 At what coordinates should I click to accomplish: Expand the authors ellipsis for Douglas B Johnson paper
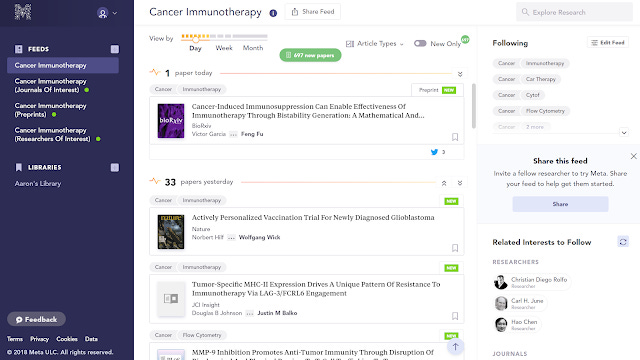pyautogui.click(x=250, y=313)
